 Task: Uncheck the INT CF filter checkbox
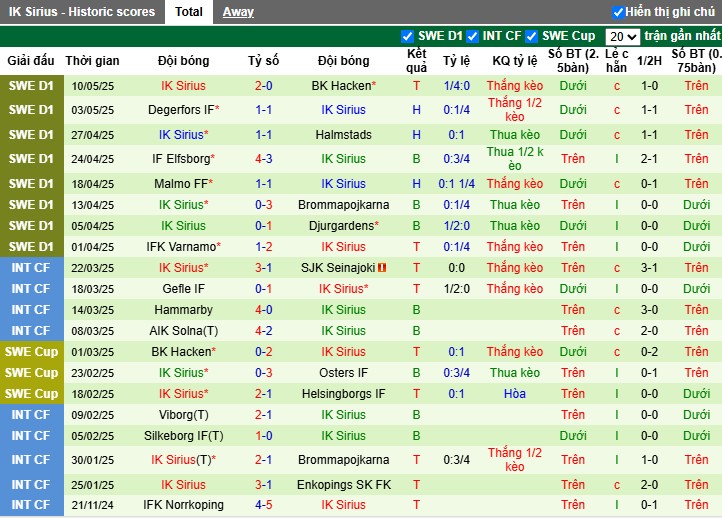472,36
